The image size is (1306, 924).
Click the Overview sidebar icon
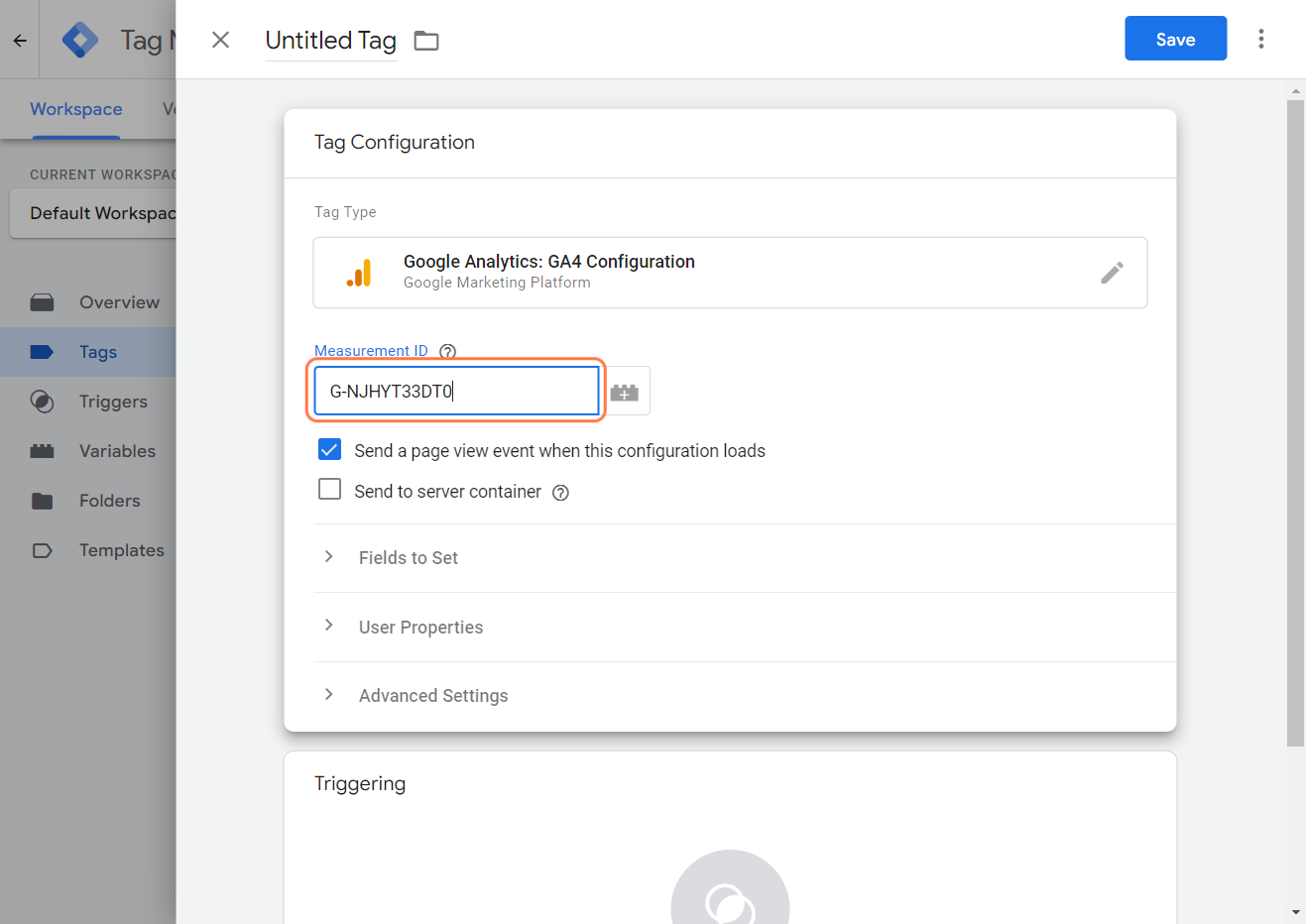[x=42, y=302]
